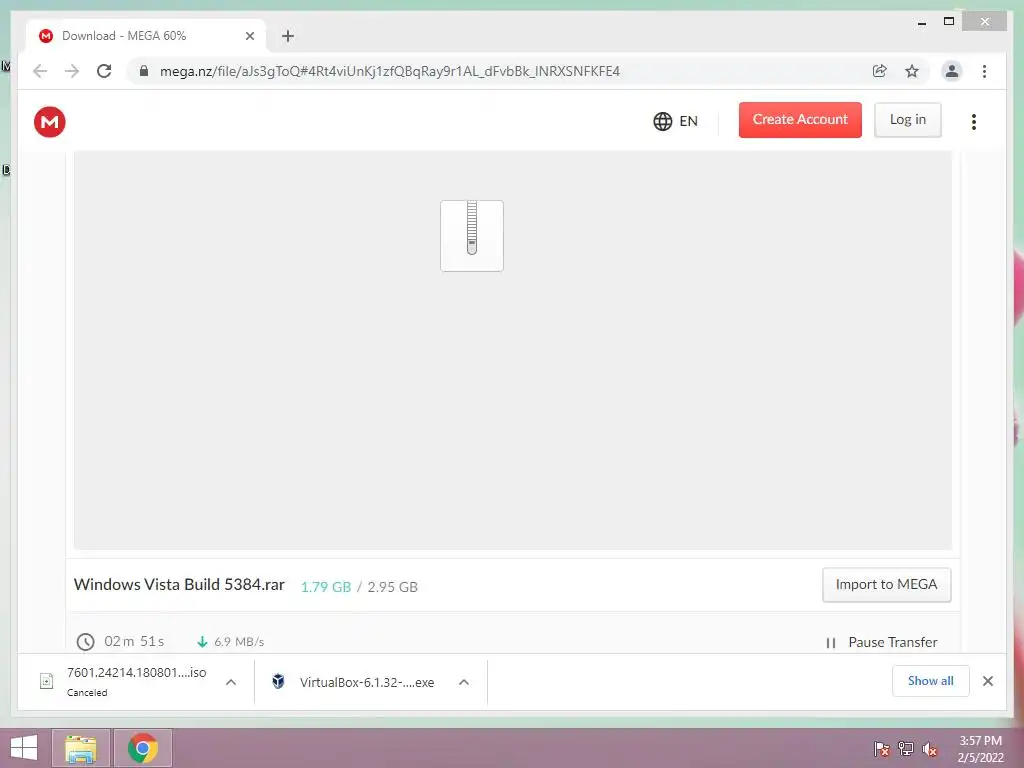Viewport: 1024px width, 768px height.
Task: Click the VirtualBox download file icon
Action: click(278, 682)
